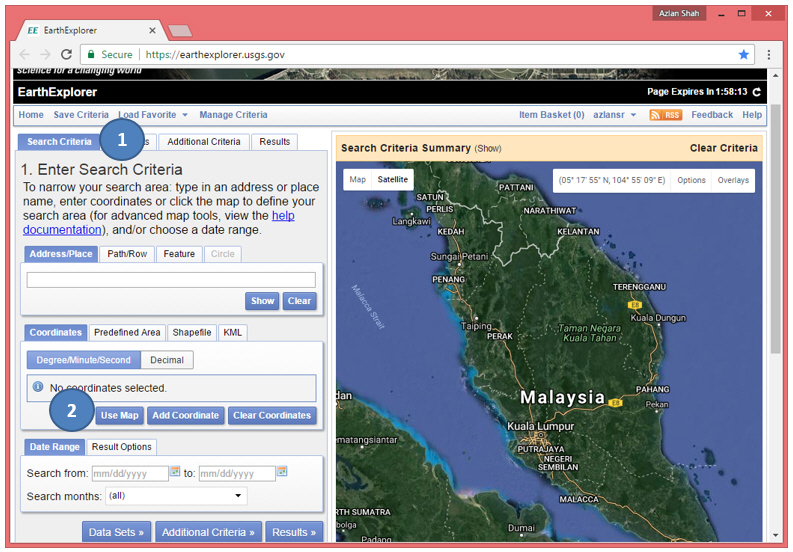Viewport: 793px width, 552px height.
Task: Go to Home in the navigation bar
Action: [31, 115]
